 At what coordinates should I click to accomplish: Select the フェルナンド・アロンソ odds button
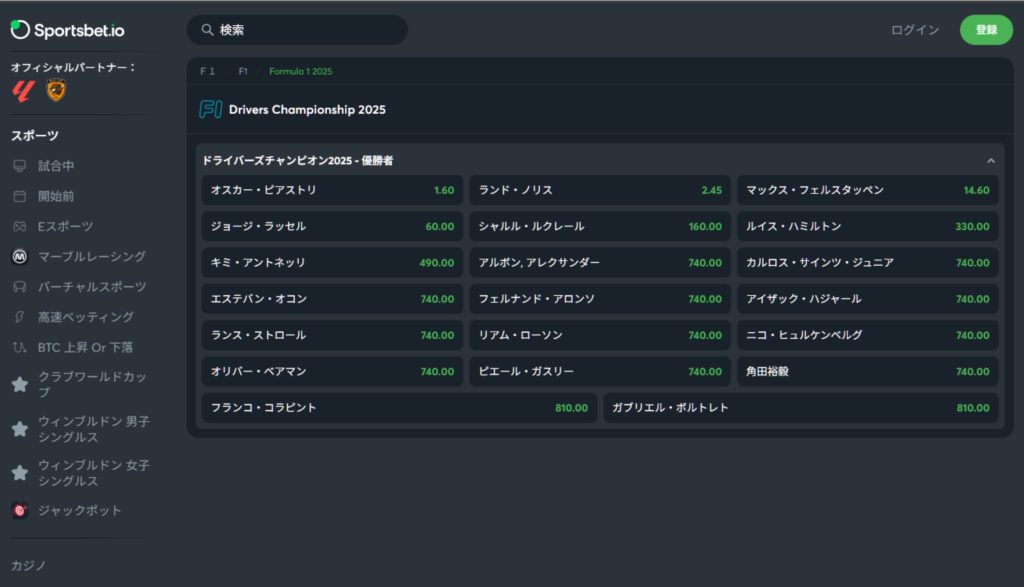pyautogui.click(x=600, y=299)
